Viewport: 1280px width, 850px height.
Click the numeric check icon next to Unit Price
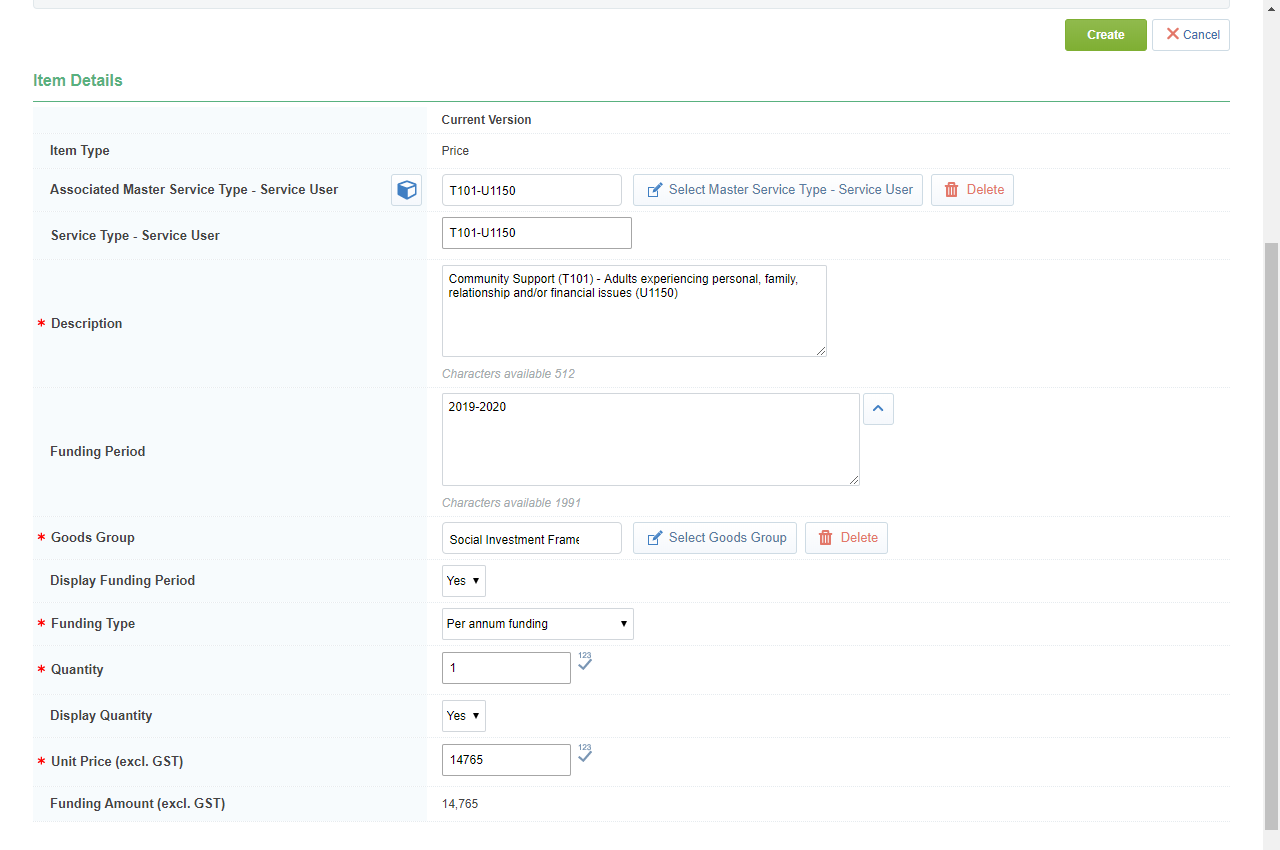[585, 755]
